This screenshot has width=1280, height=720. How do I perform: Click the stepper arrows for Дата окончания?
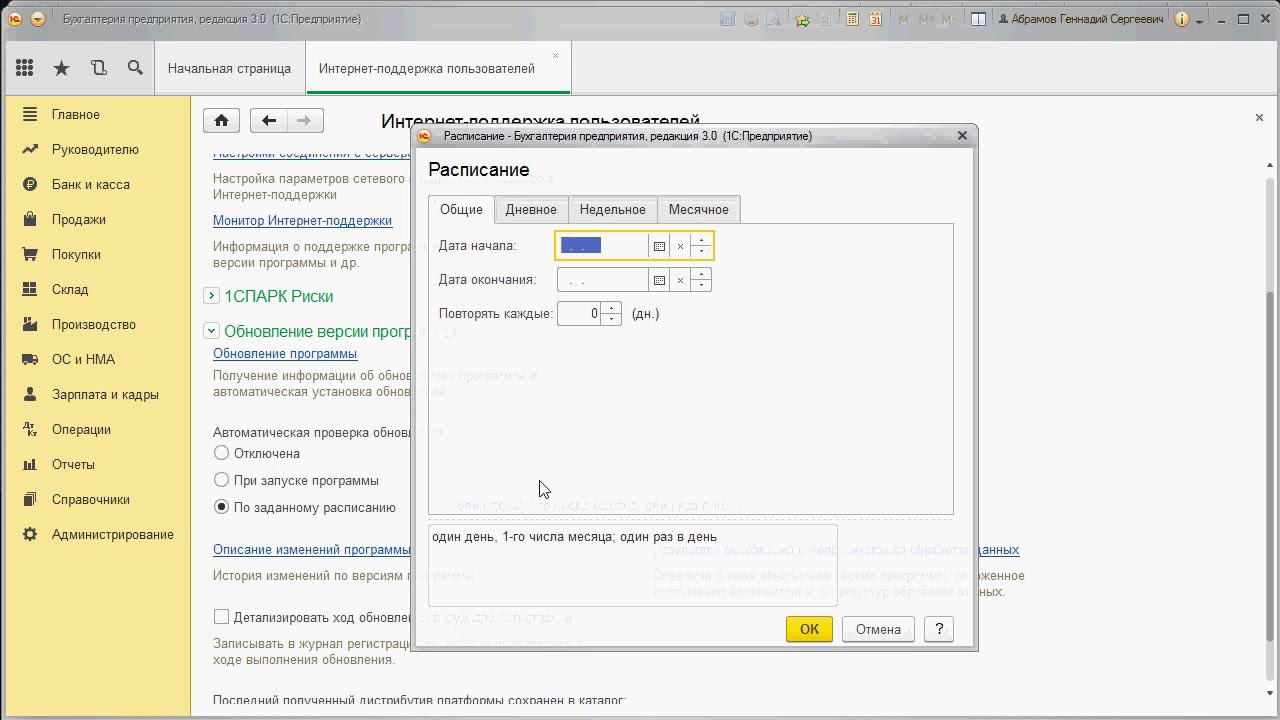click(701, 280)
